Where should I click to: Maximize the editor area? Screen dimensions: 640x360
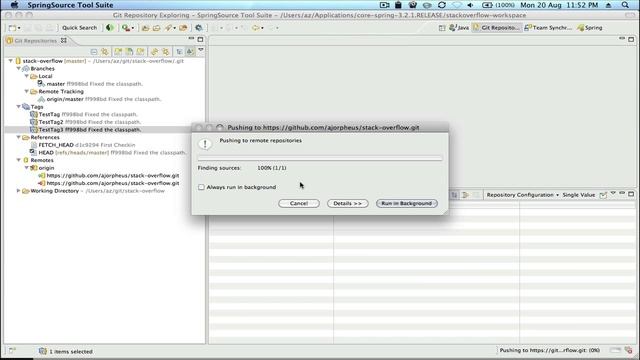pyautogui.click(x=631, y=39)
